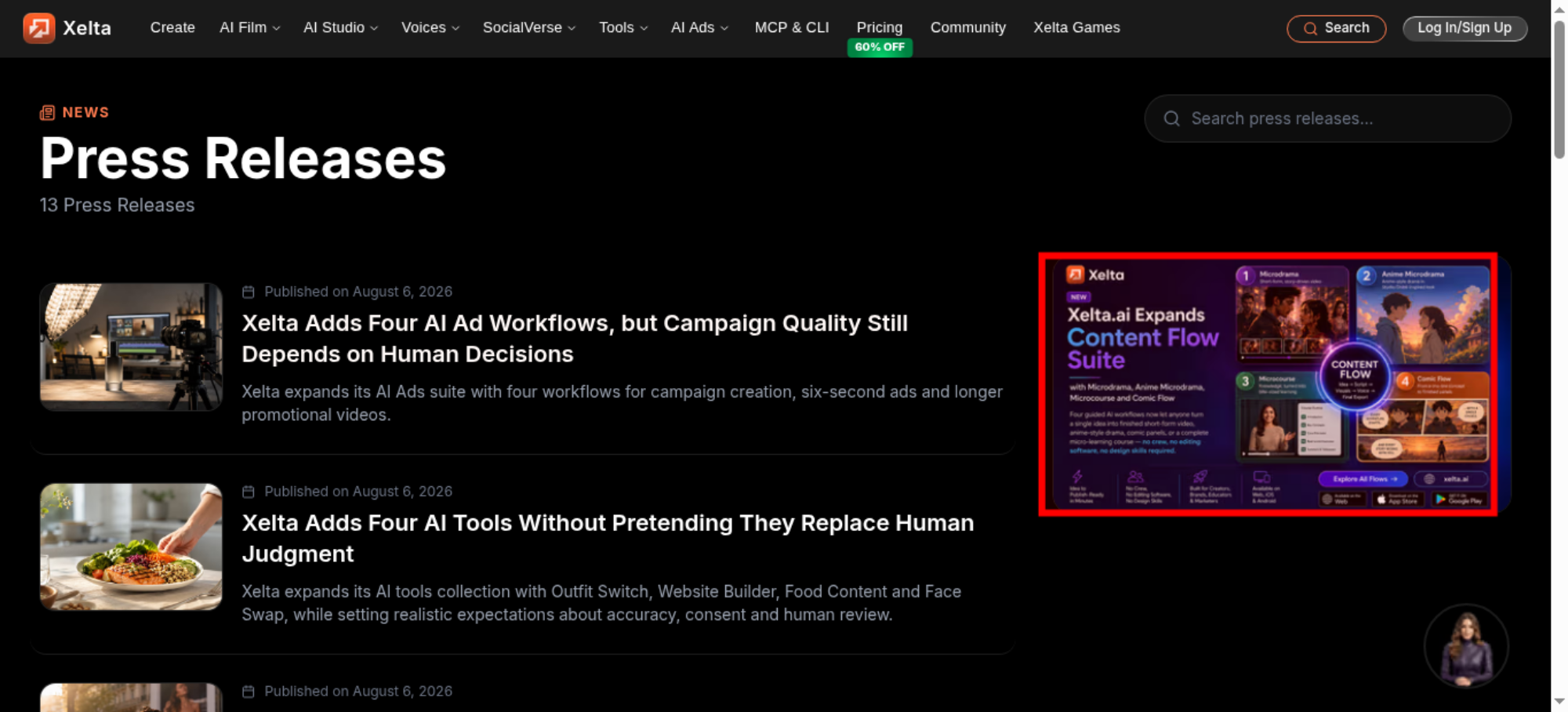1568x712 pixels.
Task: Open the Voices dropdown
Action: 430,27
